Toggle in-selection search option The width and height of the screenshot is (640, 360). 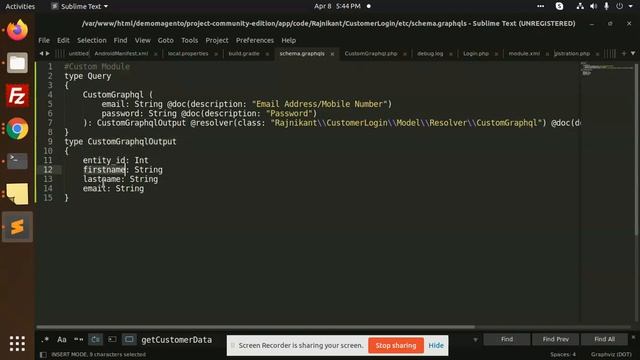pyautogui.click(x=112, y=340)
